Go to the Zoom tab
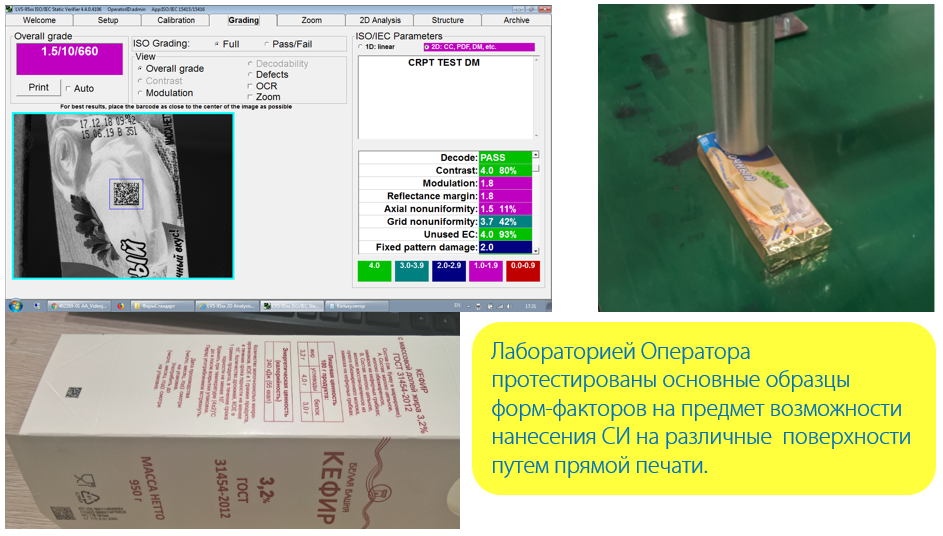This screenshot has height=536, width=943. 311,20
